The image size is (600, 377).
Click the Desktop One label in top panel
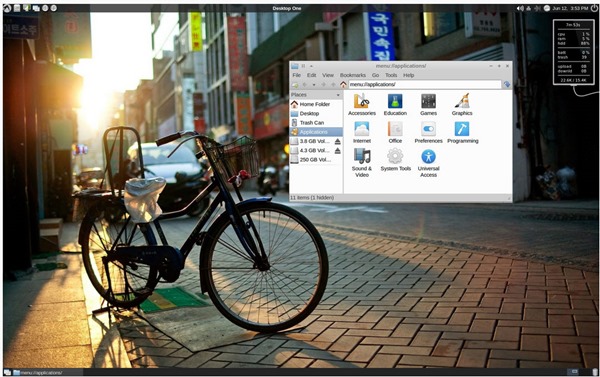(x=287, y=8)
